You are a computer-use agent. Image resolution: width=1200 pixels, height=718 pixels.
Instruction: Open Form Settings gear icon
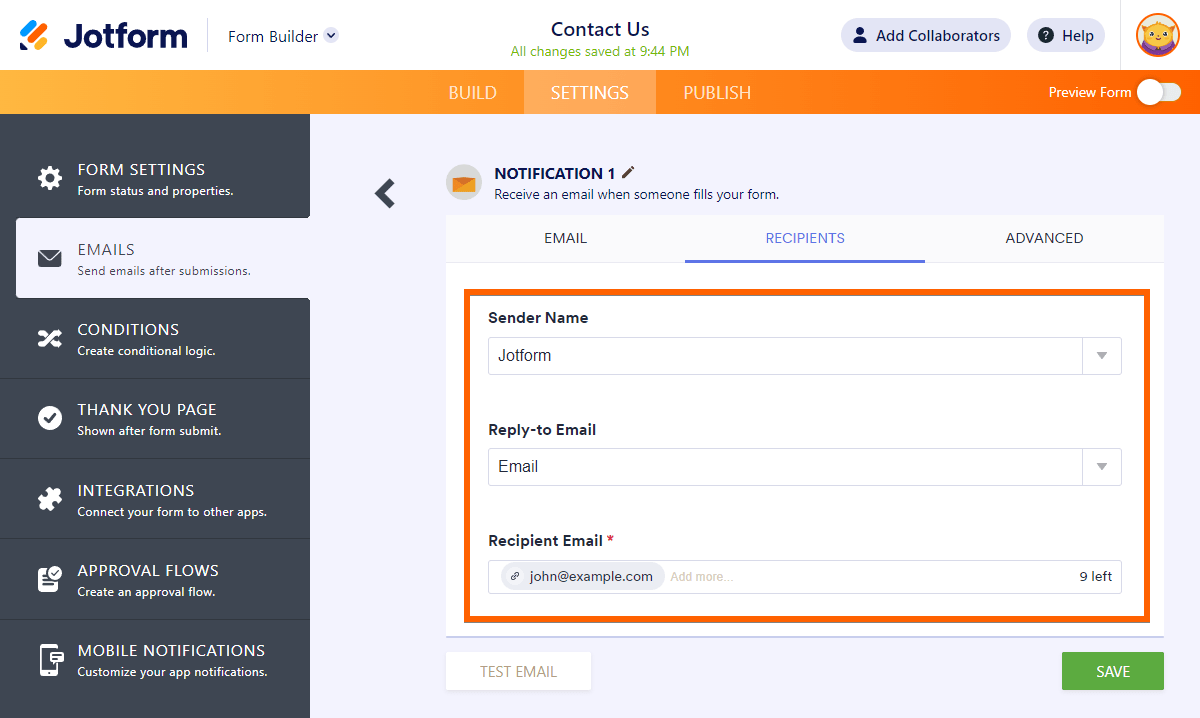[50, 178]
